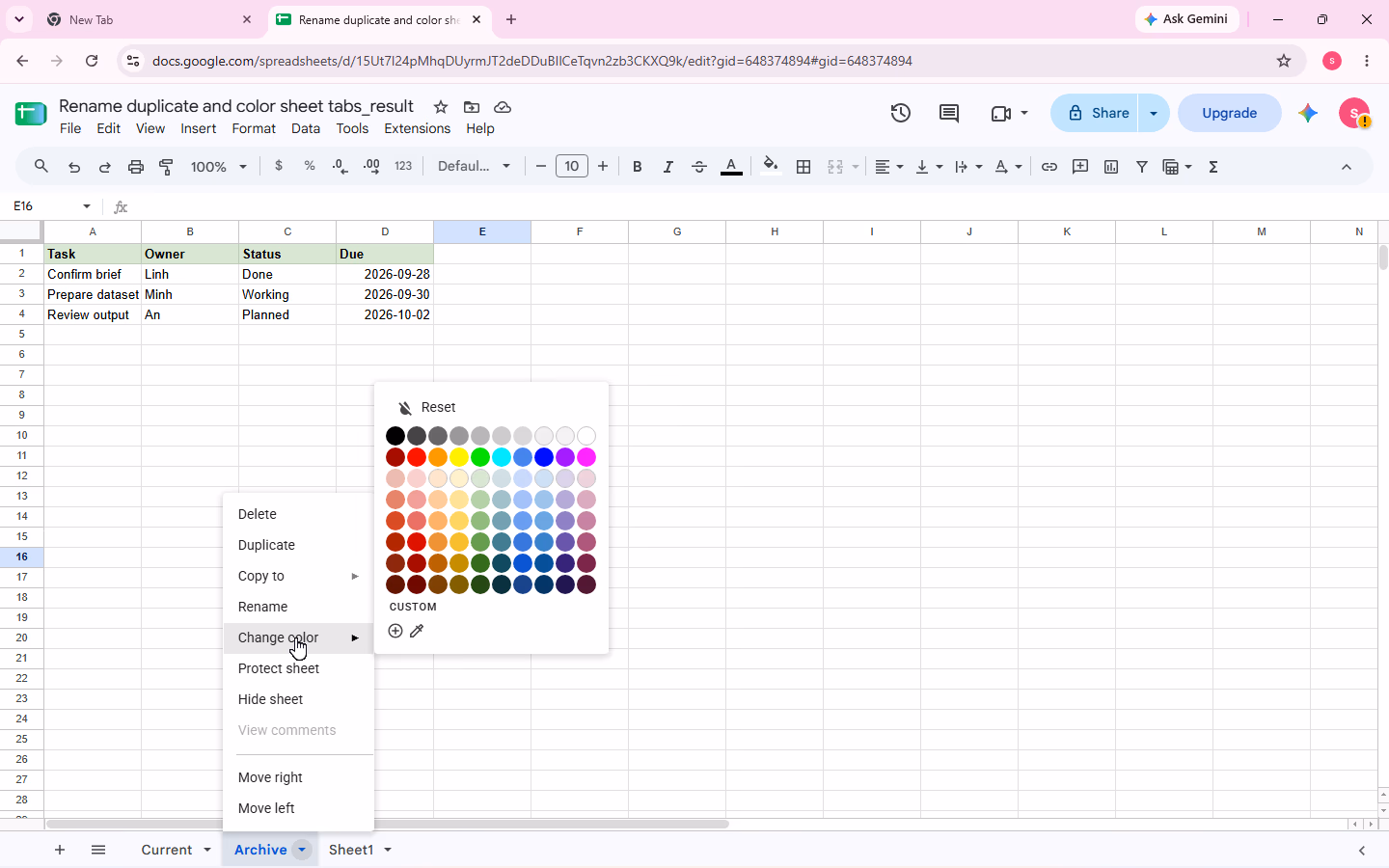The height and width of the screenshot is (868, 1389).
Task: Click the Name box showing E16
Action: 51,206
